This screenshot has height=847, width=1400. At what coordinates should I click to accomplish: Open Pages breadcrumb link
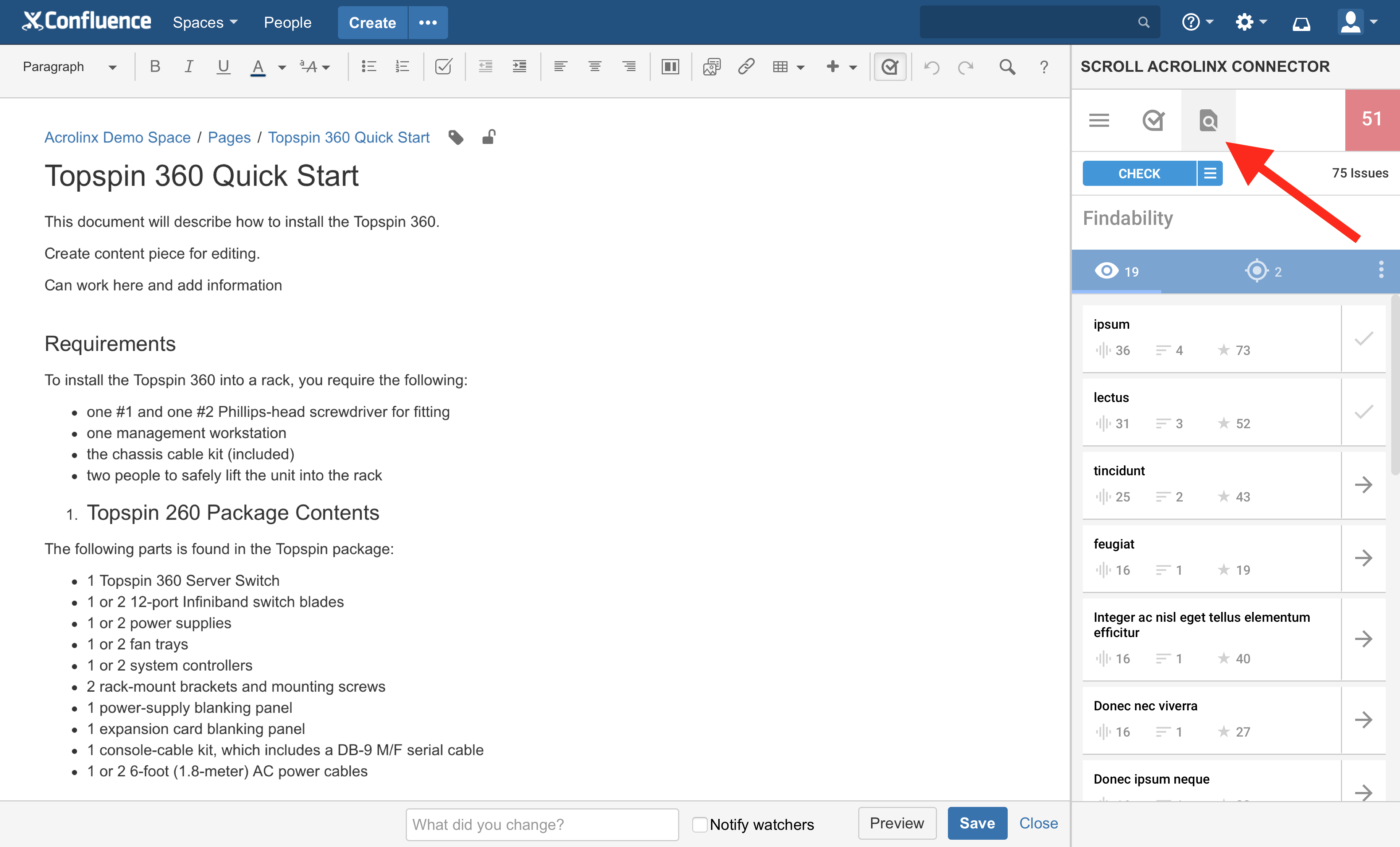pyautogui.click(x=229, y=137)
